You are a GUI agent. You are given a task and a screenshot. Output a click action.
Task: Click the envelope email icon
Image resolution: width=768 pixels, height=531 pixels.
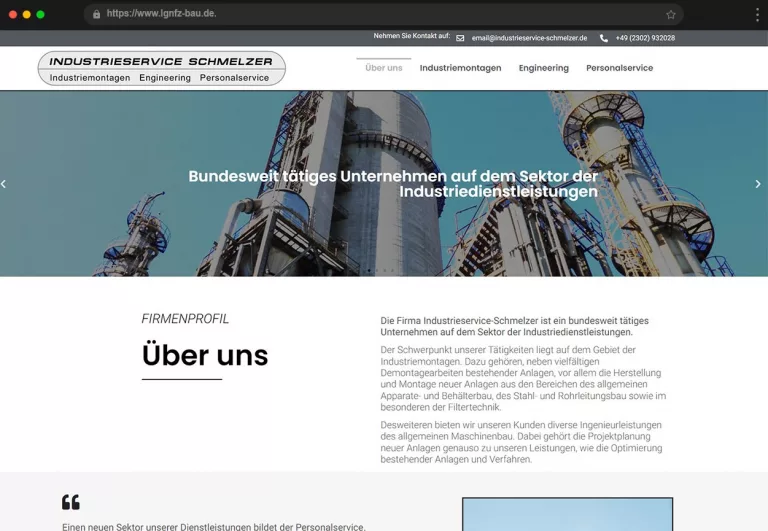(460, 38)
